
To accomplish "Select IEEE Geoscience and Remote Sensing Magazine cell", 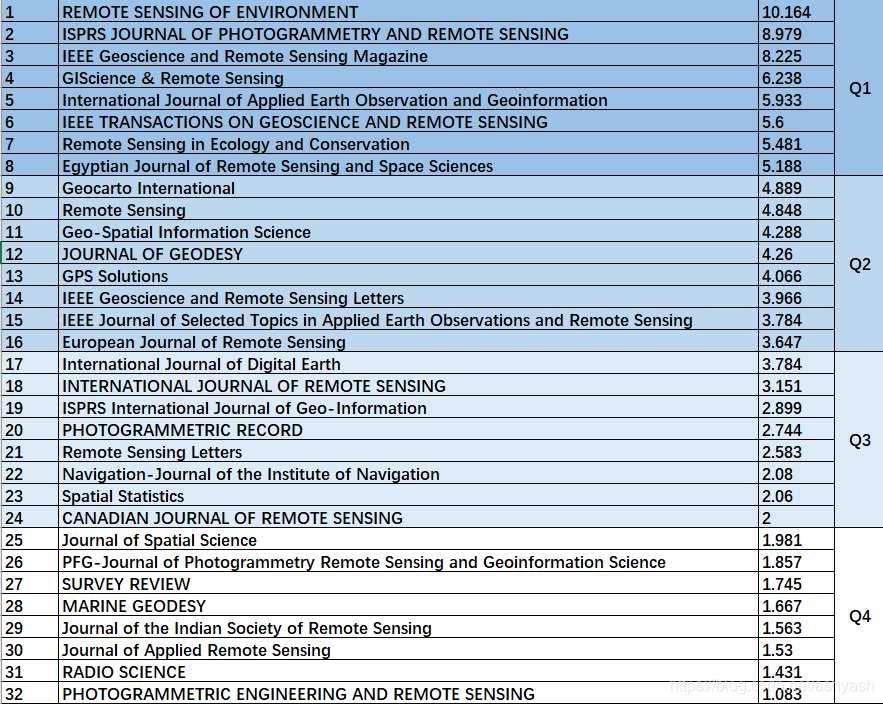I will point(408,56).
